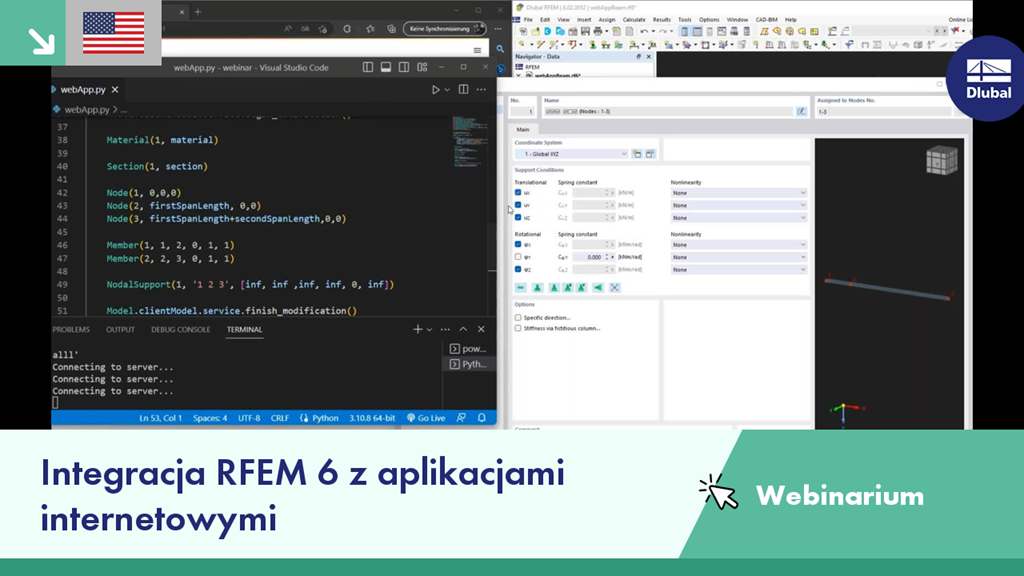The width and height of the screenshot is (1024, 576).
Task: Click Ln 53, Col 1 status item
Action: 161,418
